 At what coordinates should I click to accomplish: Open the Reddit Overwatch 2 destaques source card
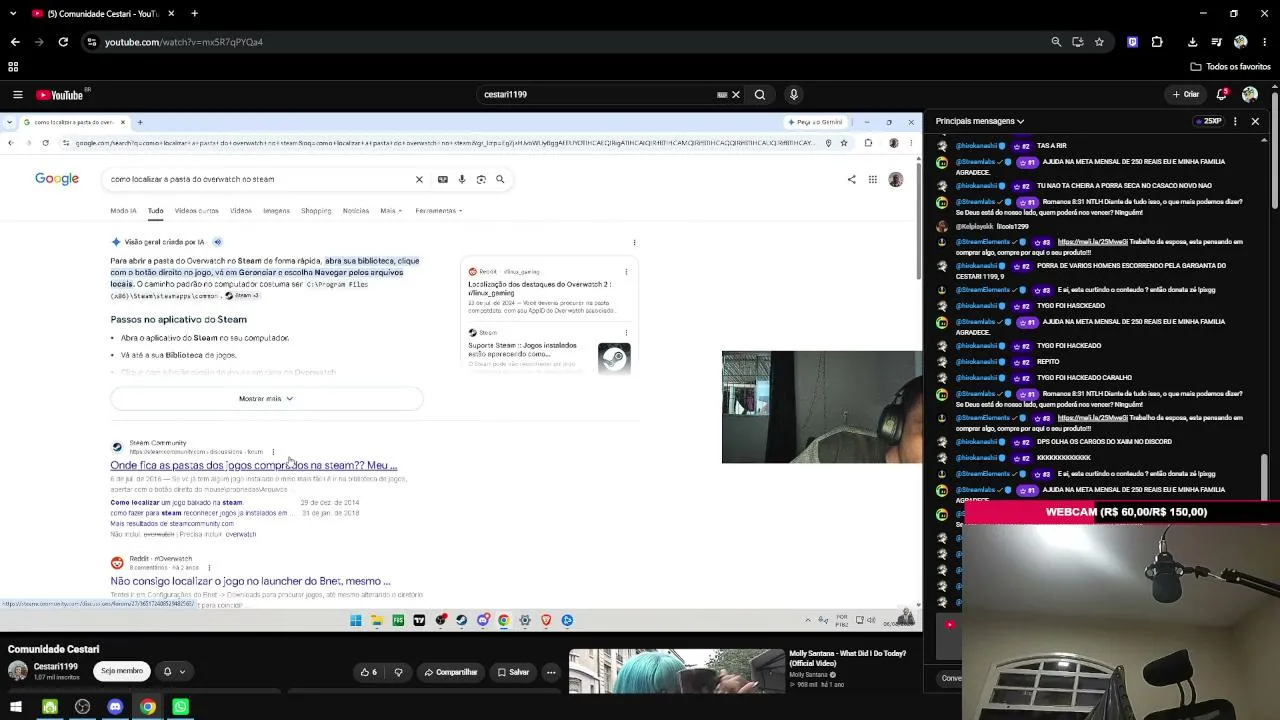[x=549, y=290]
